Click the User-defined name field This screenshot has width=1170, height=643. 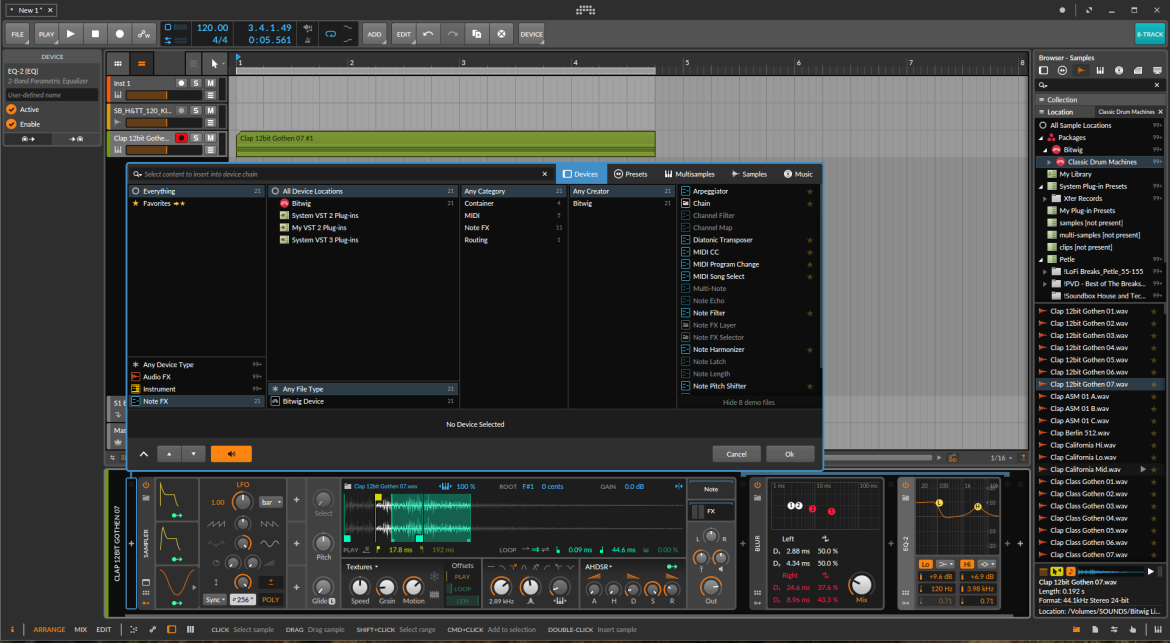click(51, 95)
